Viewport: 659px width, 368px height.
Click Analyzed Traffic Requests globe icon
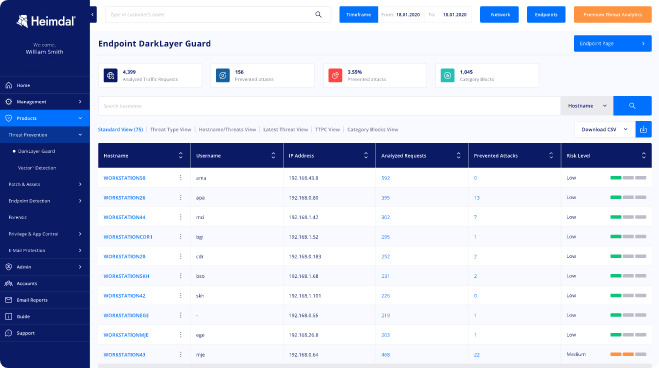coord(111,76)
